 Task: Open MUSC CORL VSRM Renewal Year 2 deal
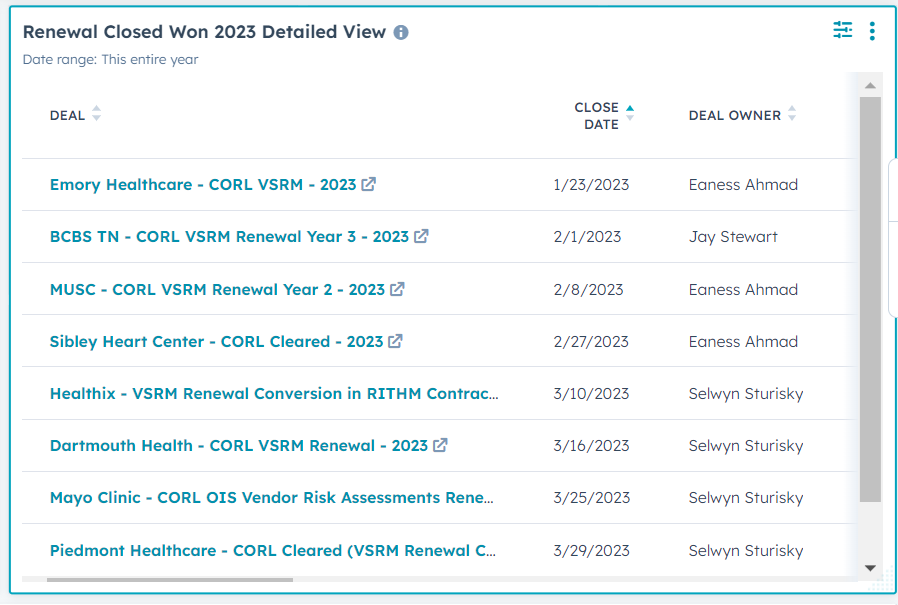click(216, 289)
